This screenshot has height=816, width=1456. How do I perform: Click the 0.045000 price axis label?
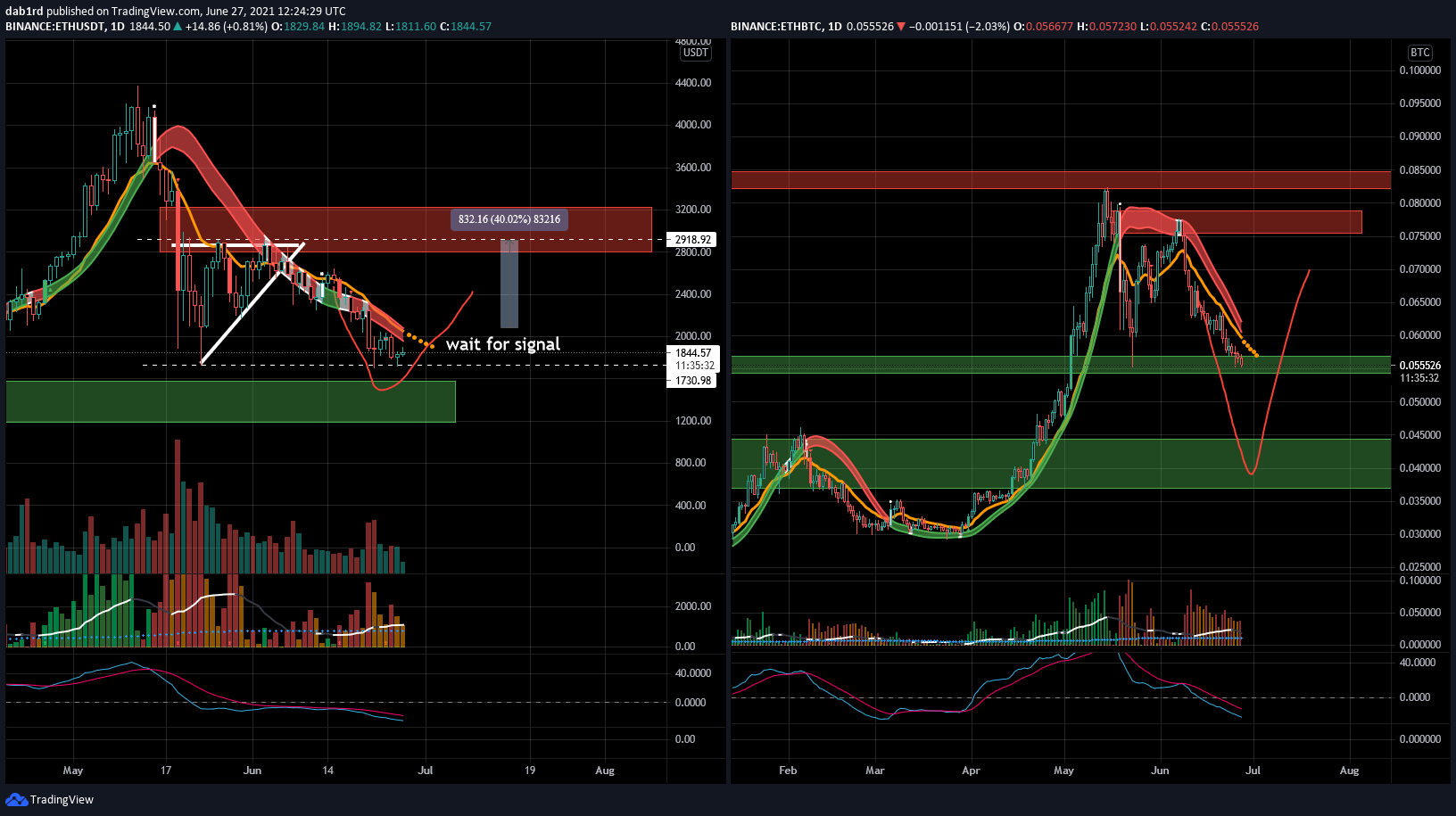[1419, 435]
